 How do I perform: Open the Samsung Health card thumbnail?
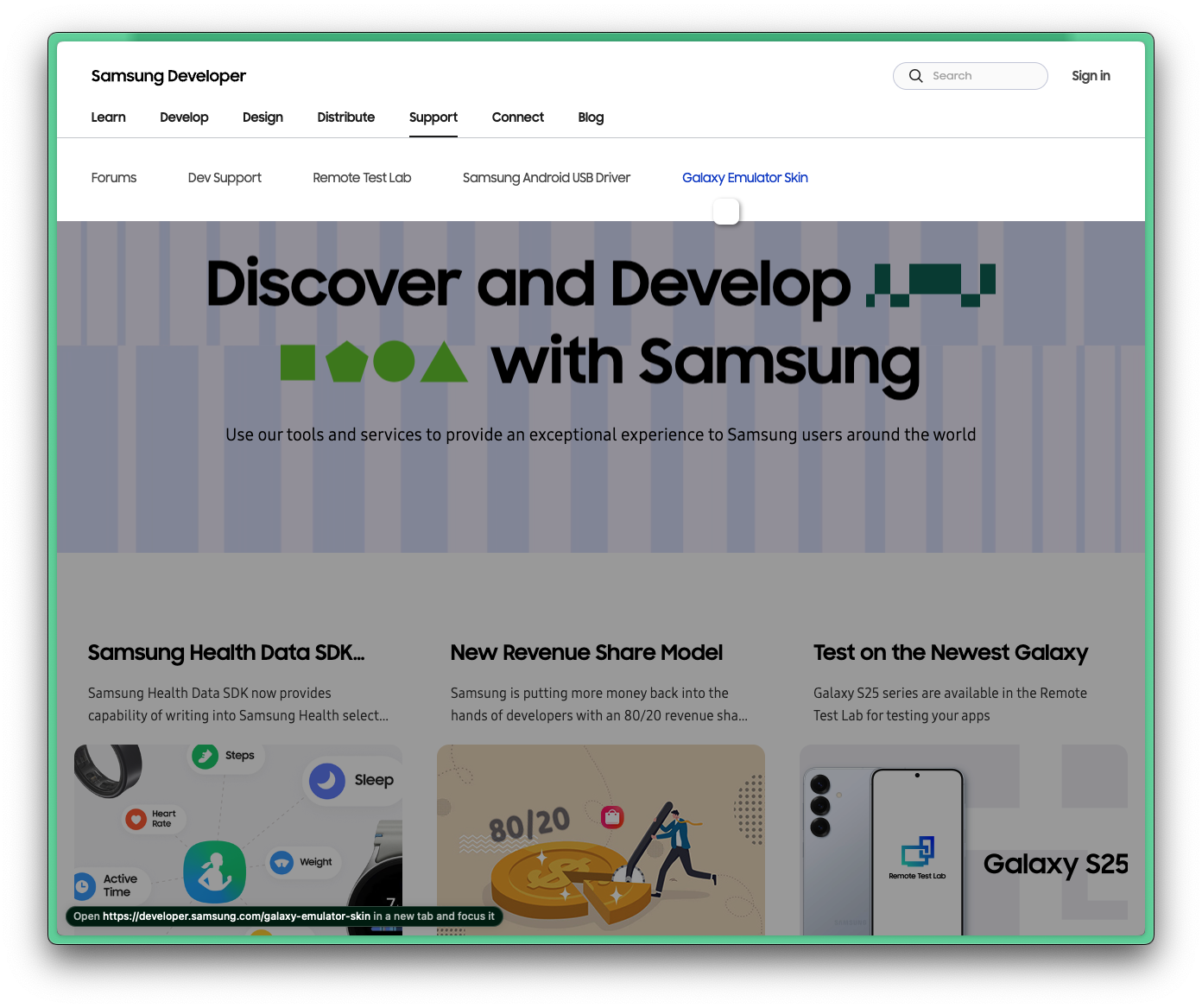pos(238,840)
